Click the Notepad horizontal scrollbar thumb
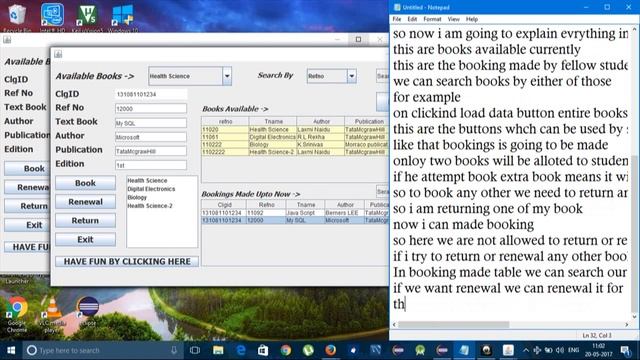640x360 pixels. (454, 324)
